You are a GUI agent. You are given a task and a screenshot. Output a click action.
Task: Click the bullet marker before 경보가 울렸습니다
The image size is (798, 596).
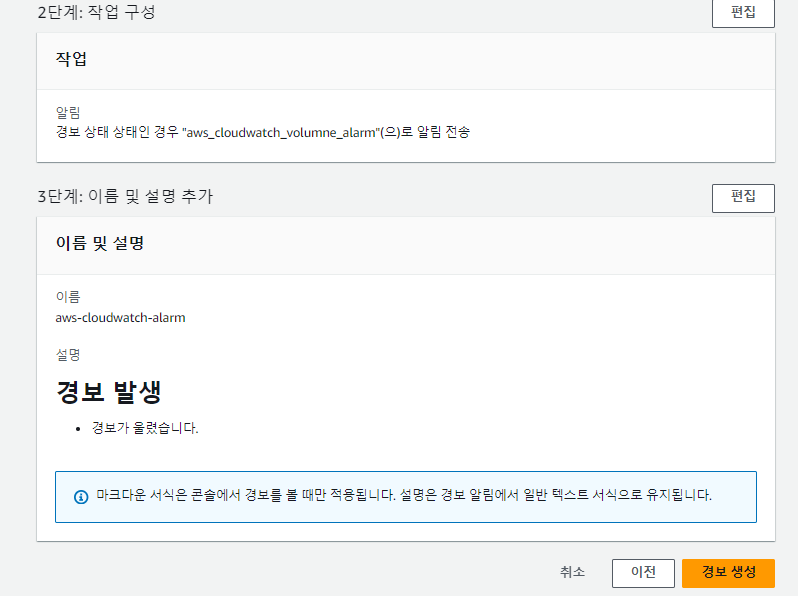click(x=79, y=429)
